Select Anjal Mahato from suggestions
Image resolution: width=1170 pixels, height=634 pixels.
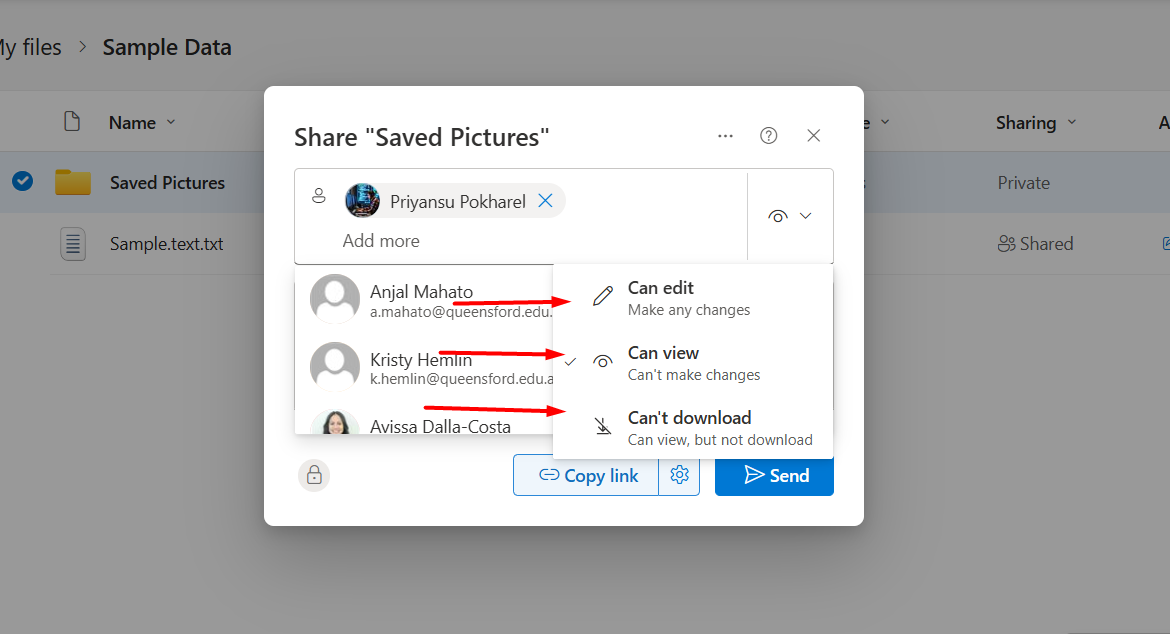click(422, 299)
